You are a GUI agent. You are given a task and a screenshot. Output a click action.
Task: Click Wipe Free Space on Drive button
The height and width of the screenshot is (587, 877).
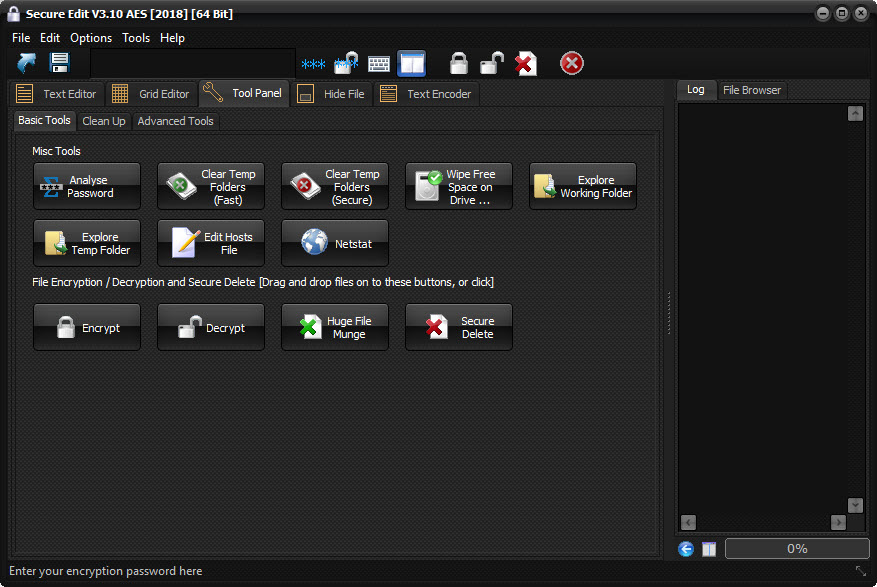[x=459, y=186]
